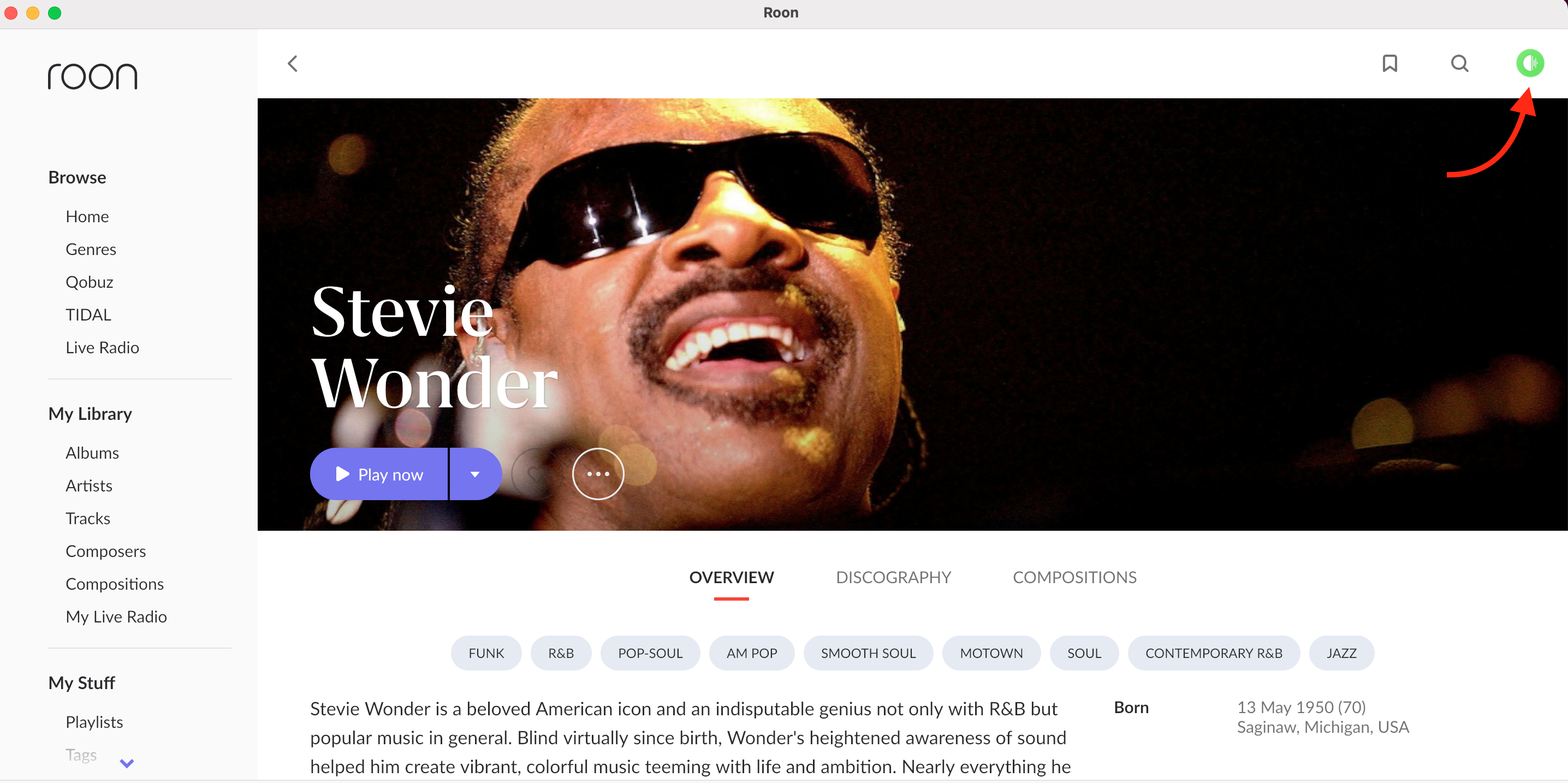Click the roon logo
The image size is (1568, 783).
(92, 76)
